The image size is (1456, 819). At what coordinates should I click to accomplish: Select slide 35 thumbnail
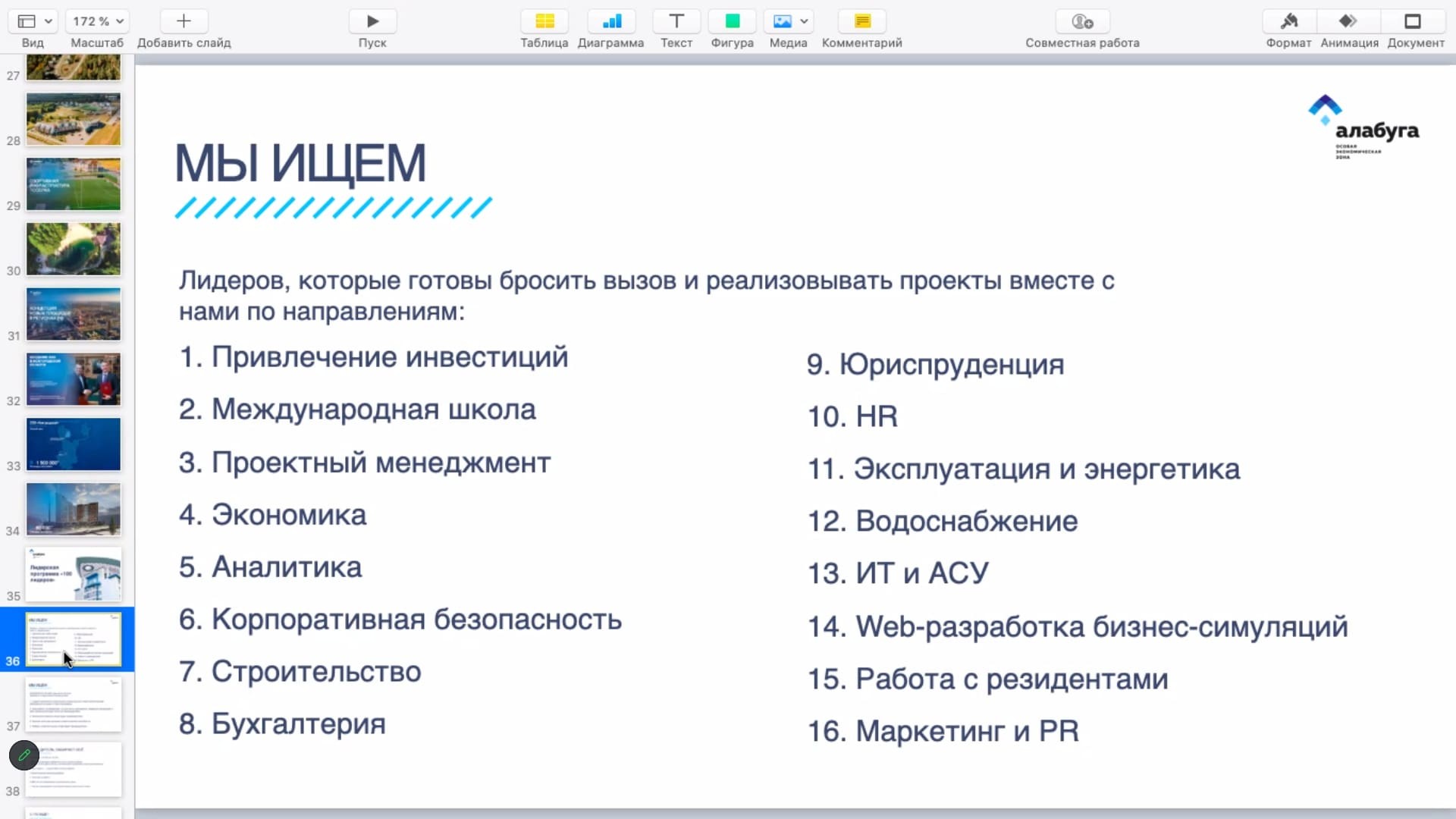point(74,574)
